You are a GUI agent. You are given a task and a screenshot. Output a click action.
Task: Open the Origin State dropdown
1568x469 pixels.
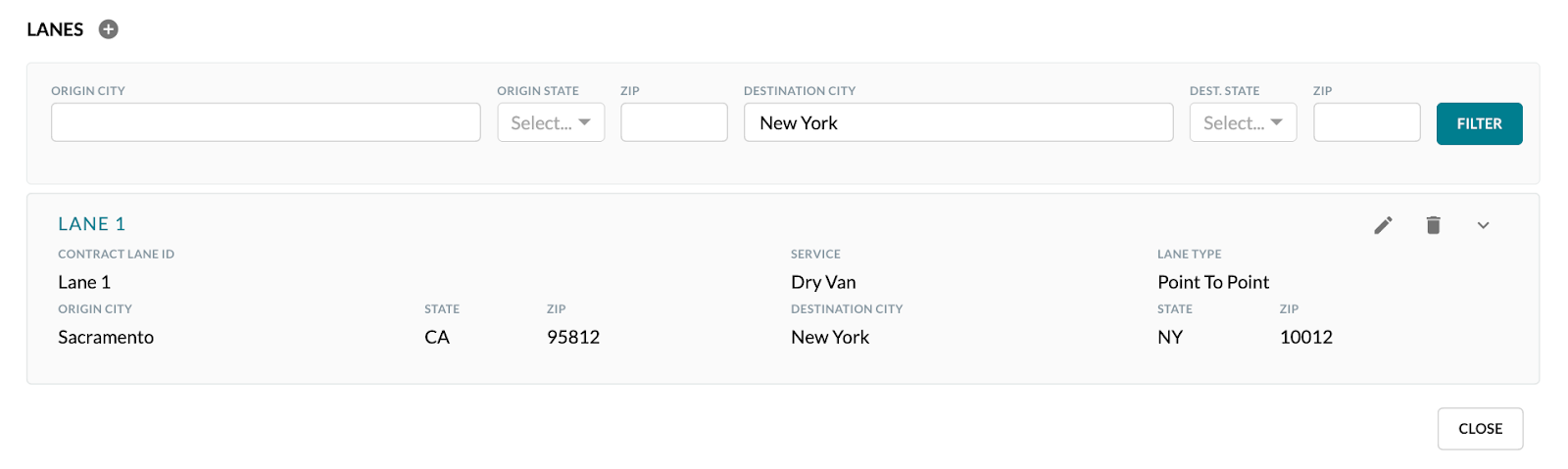(551, 122)
